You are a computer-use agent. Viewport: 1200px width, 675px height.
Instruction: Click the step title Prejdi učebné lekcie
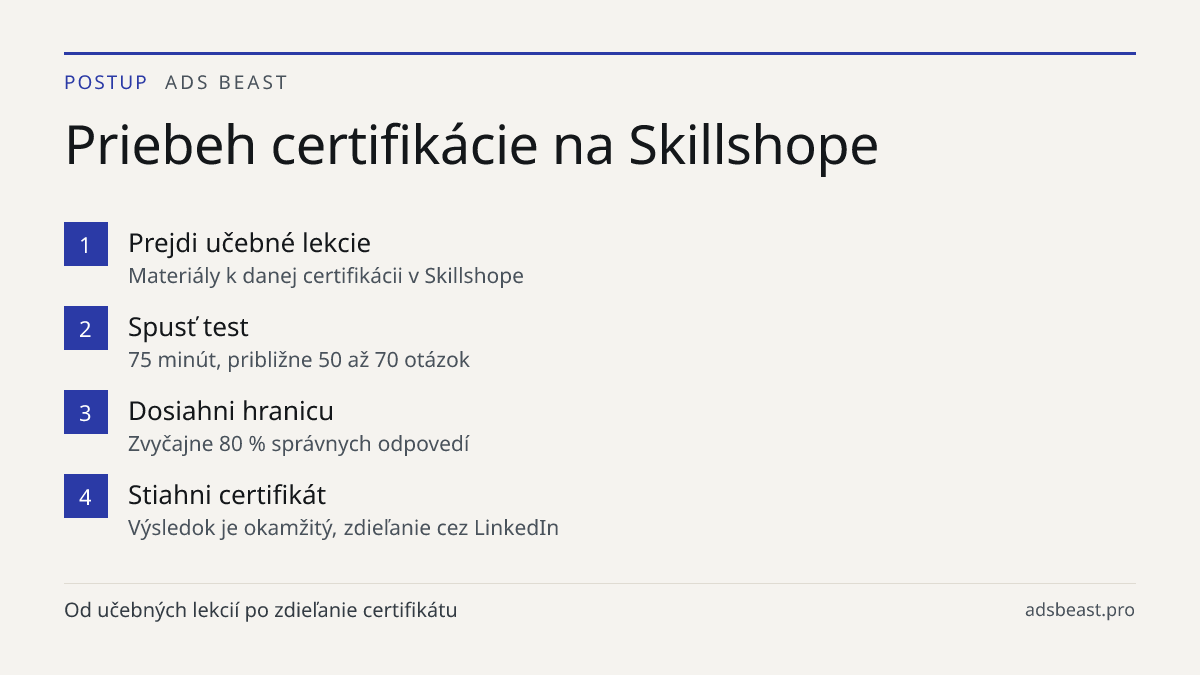tap(249, 243)
